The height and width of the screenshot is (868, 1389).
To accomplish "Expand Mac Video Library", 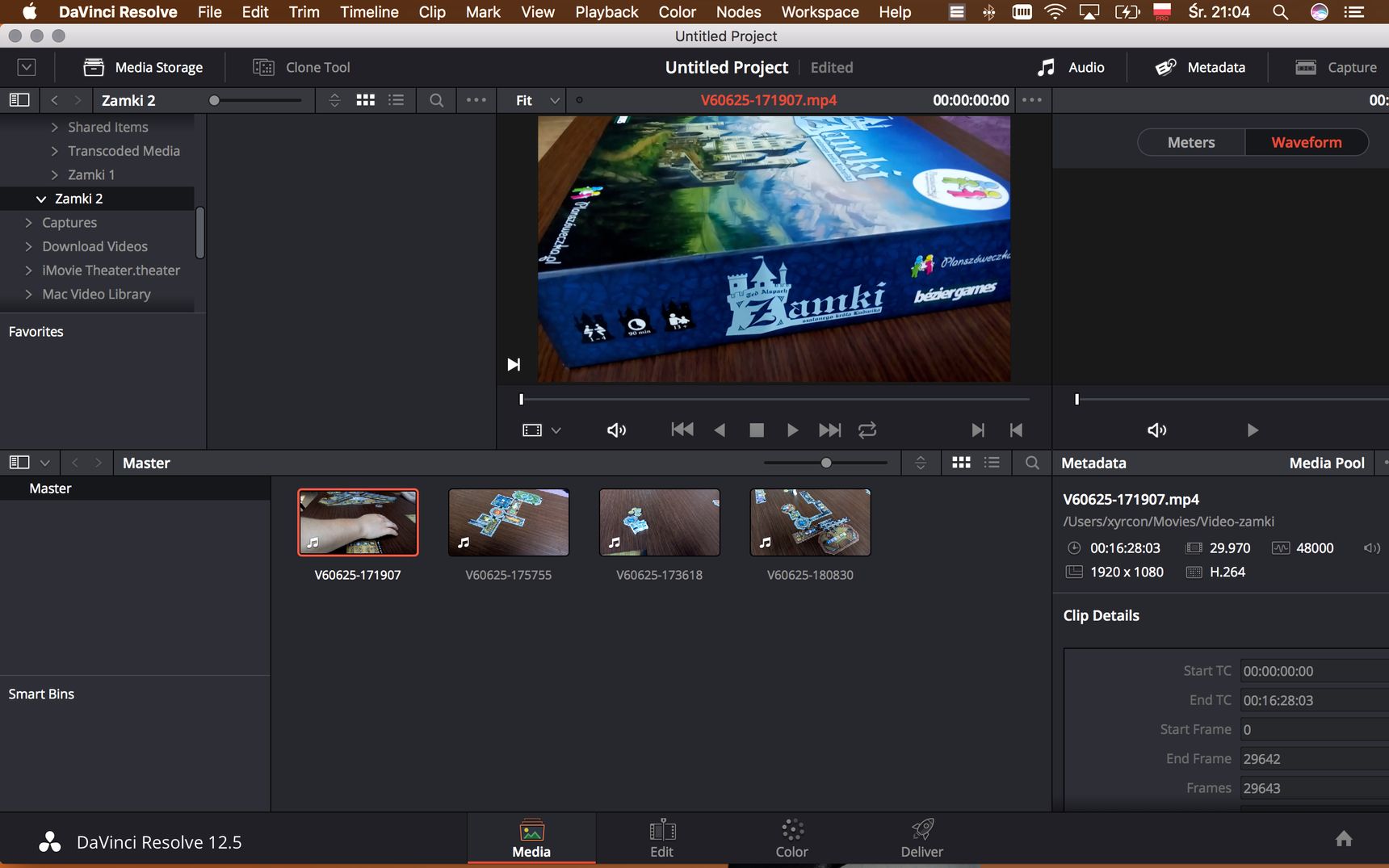I will (x=28, y=294).
